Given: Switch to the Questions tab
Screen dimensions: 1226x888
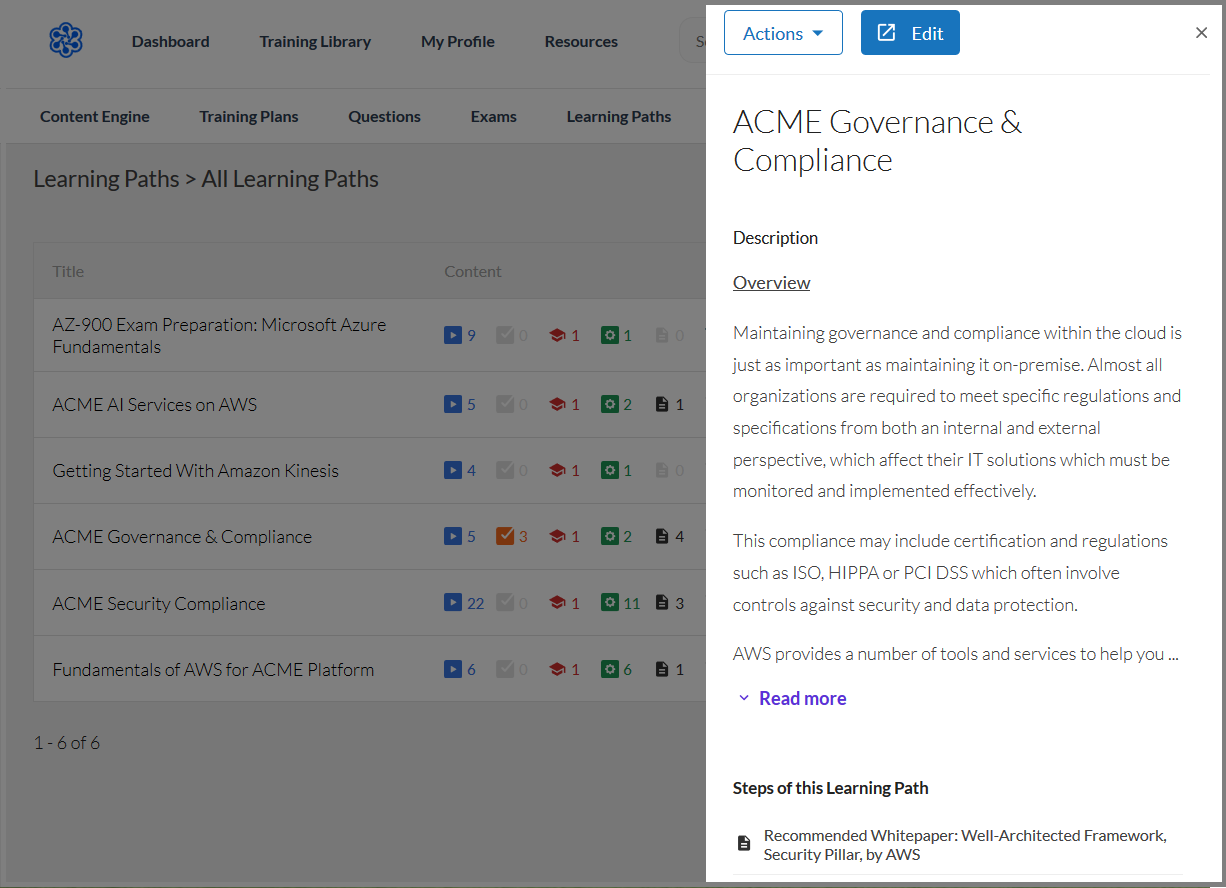Looking at the screenshot, I should 385,116.
